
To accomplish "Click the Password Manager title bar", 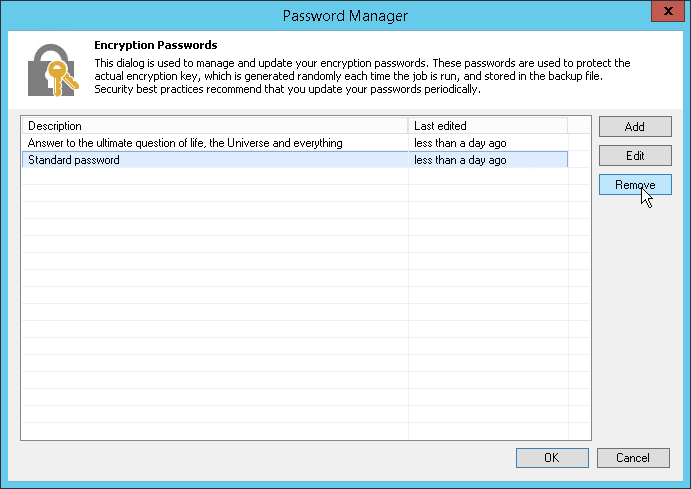I will (x=345, y=16).
